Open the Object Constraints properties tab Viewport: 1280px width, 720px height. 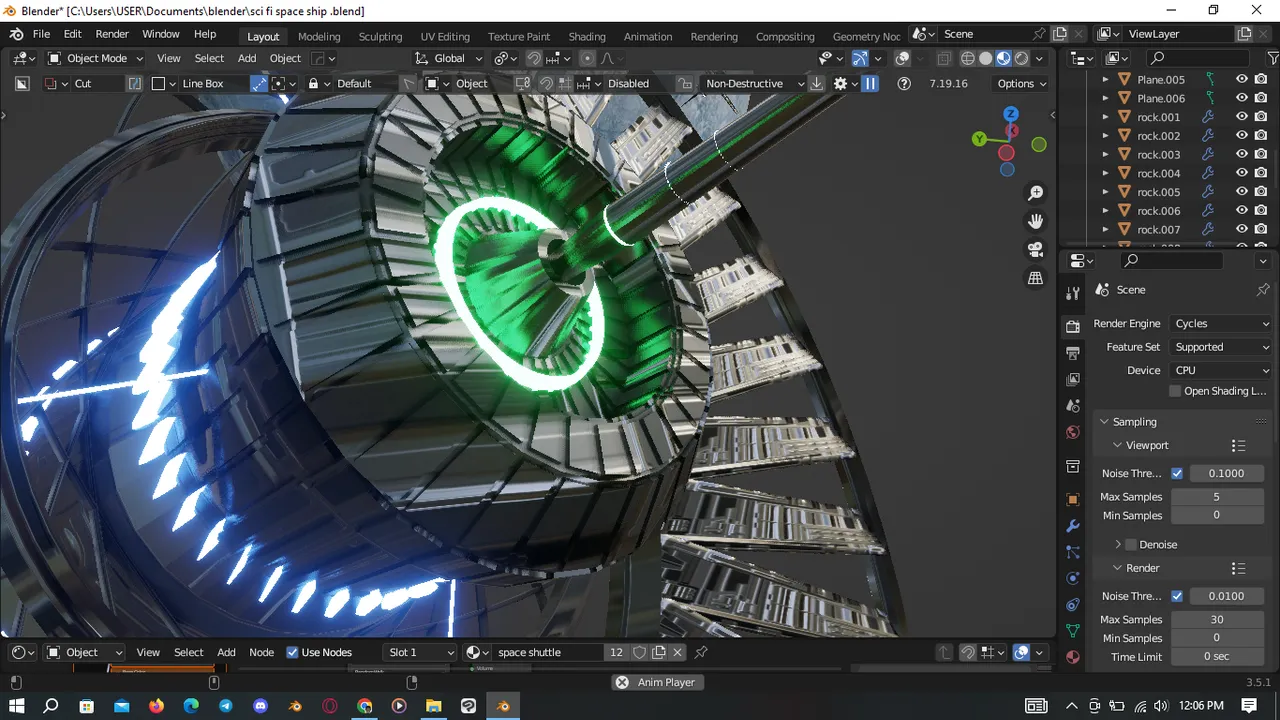[x=1073, y=604]
